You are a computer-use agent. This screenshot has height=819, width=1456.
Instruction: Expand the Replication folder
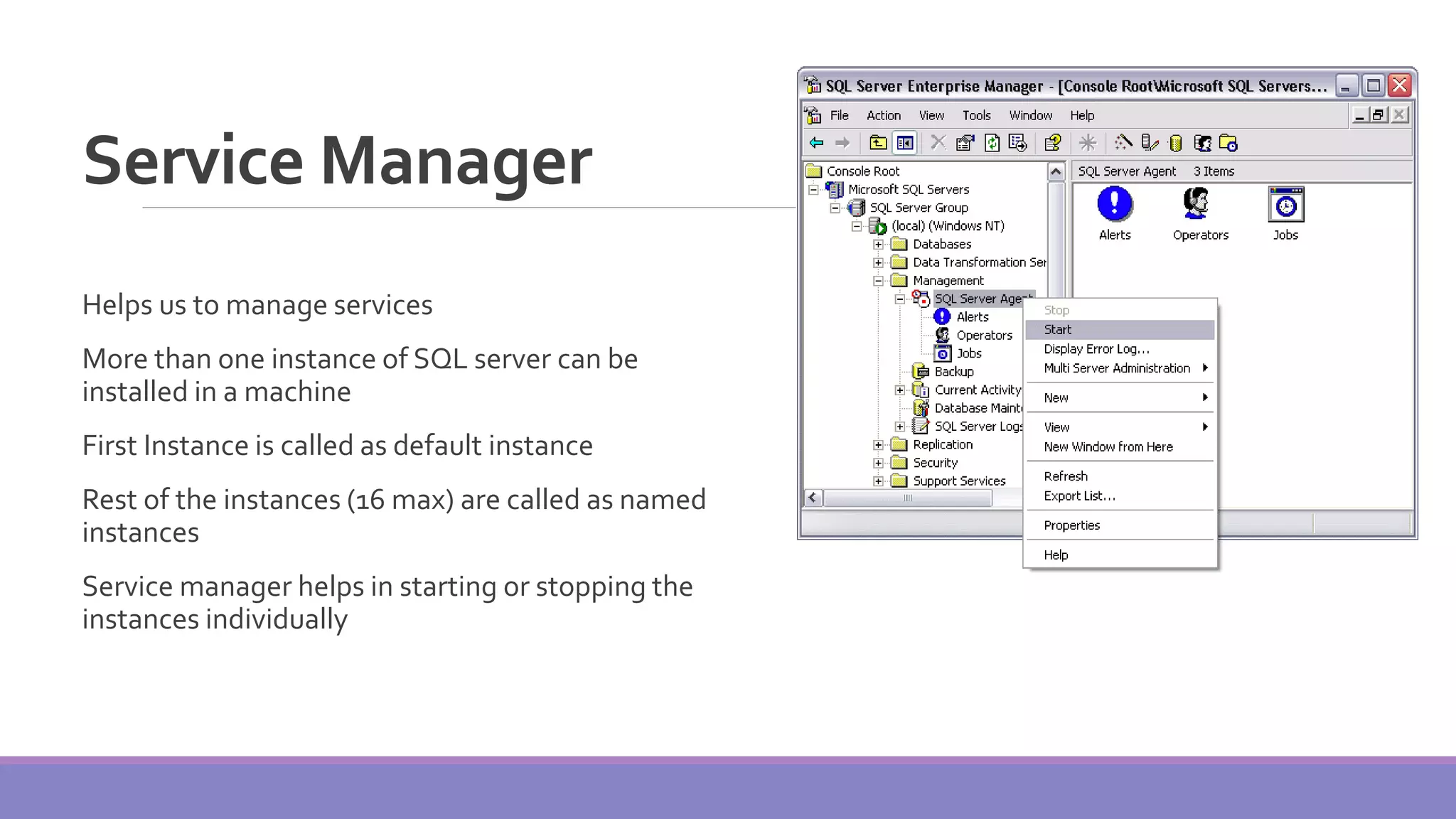point(879,445)
